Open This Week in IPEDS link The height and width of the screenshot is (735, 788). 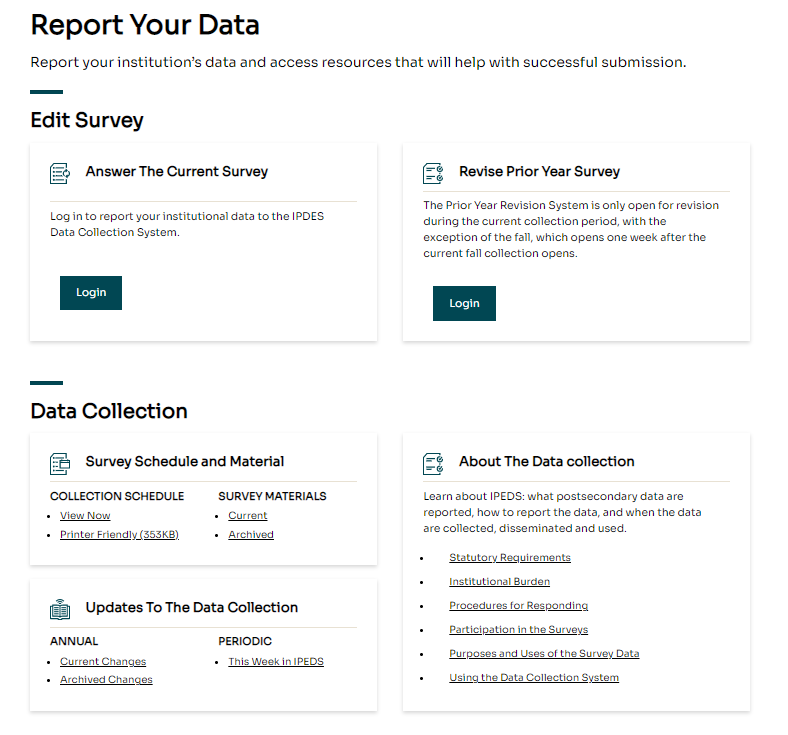click(x=276, y=662)
